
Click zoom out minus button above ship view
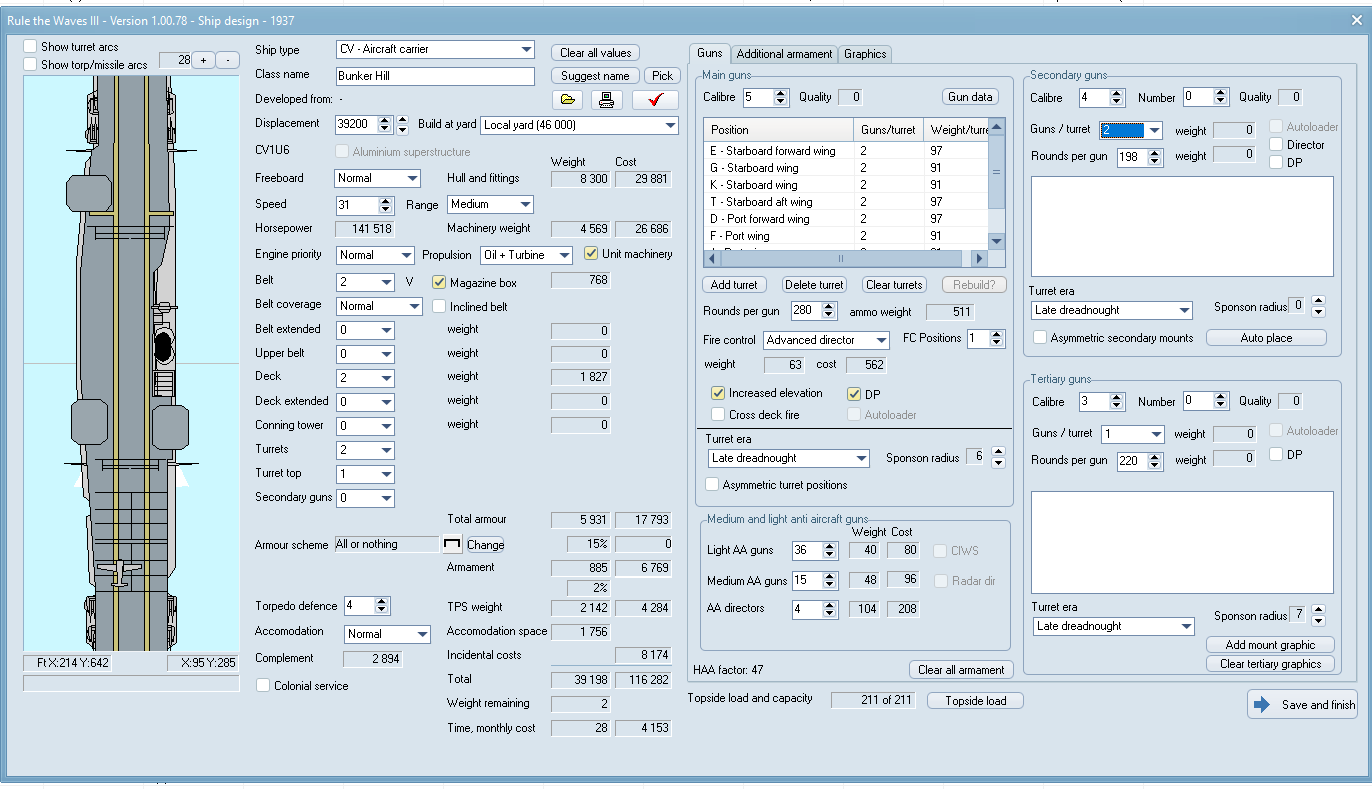tap(228, 60)
